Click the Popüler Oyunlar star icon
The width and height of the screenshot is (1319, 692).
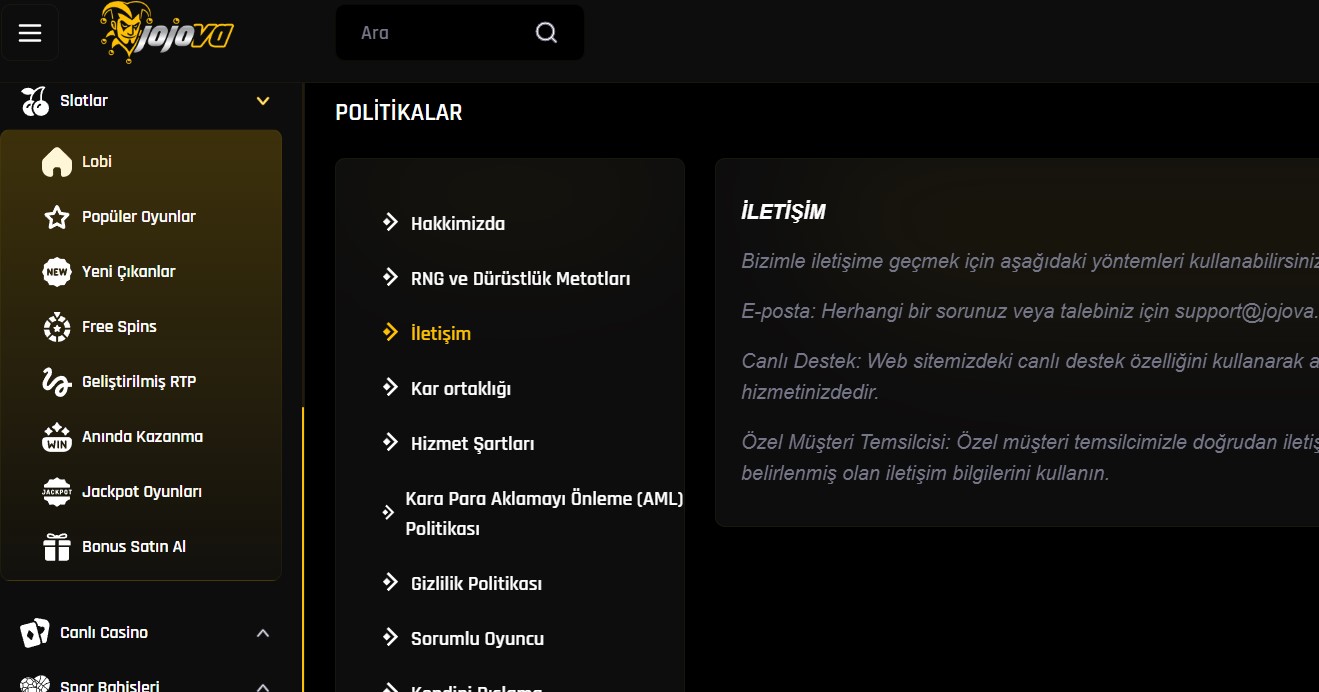57,217
